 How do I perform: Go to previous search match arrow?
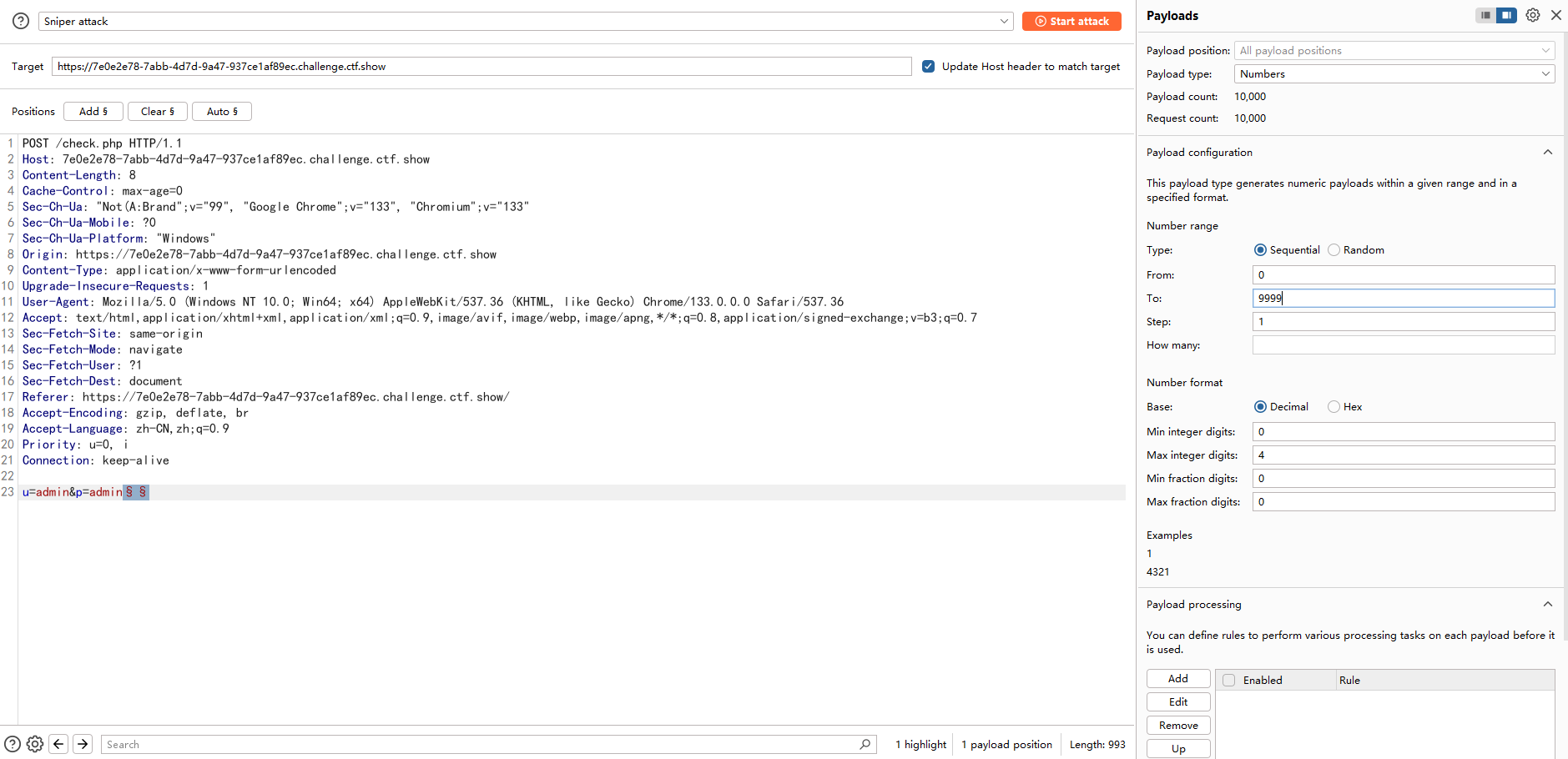tap(58, 744)
